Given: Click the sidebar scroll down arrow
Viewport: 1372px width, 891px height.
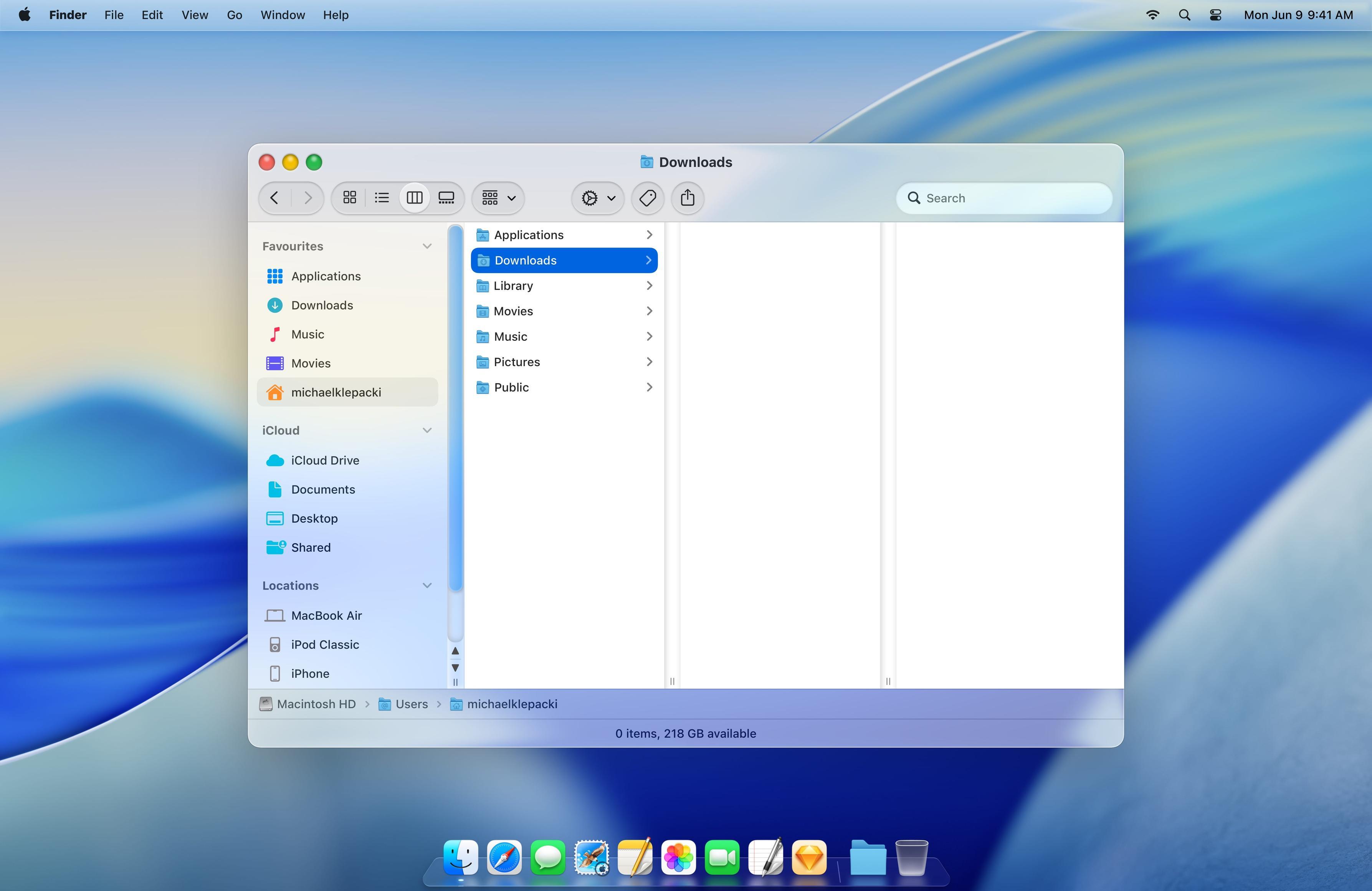Looking at the screenshot, I should pos(455,667).
